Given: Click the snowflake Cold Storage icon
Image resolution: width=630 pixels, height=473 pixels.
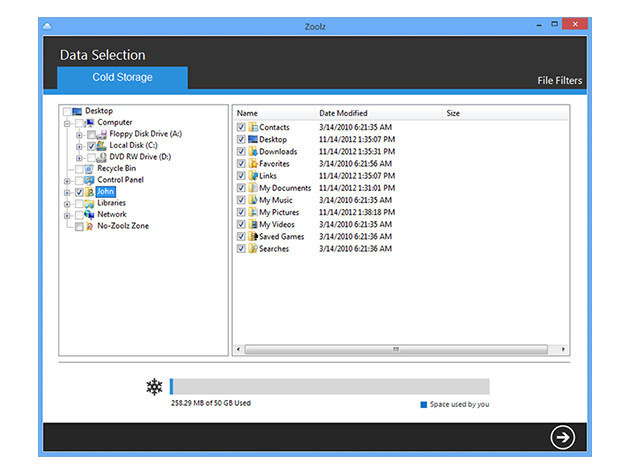Looking at the screenshot, I should pyautogui.click(x=154, y=387).
